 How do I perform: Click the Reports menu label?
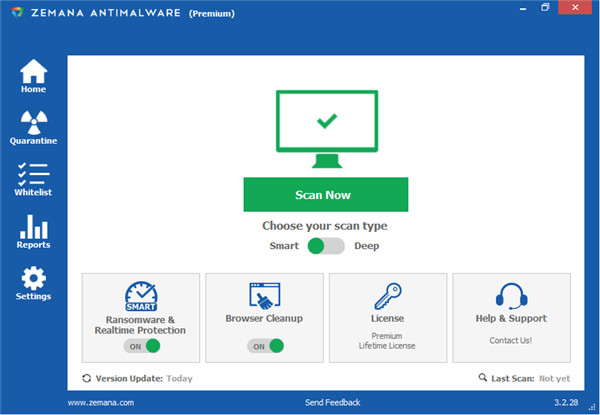pos(34,245)
